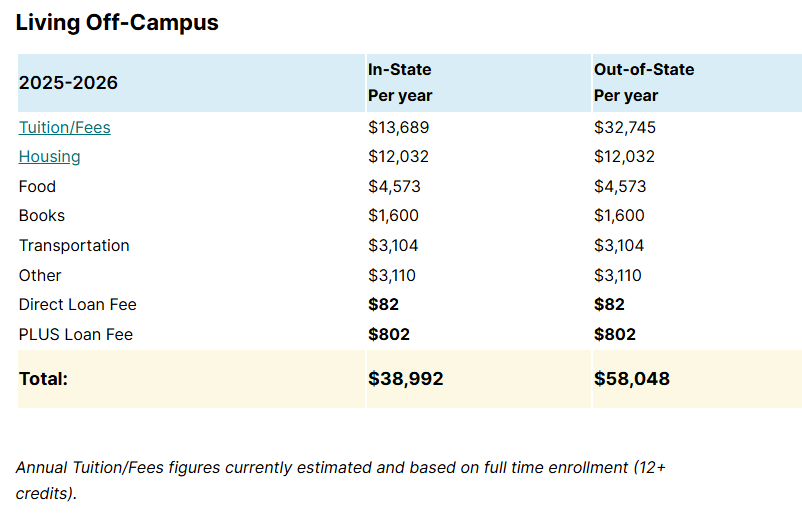Screen dimensions: 802x514
Task: Click the in-state Housing amount $12,032
Action: (x=399, y=157)
